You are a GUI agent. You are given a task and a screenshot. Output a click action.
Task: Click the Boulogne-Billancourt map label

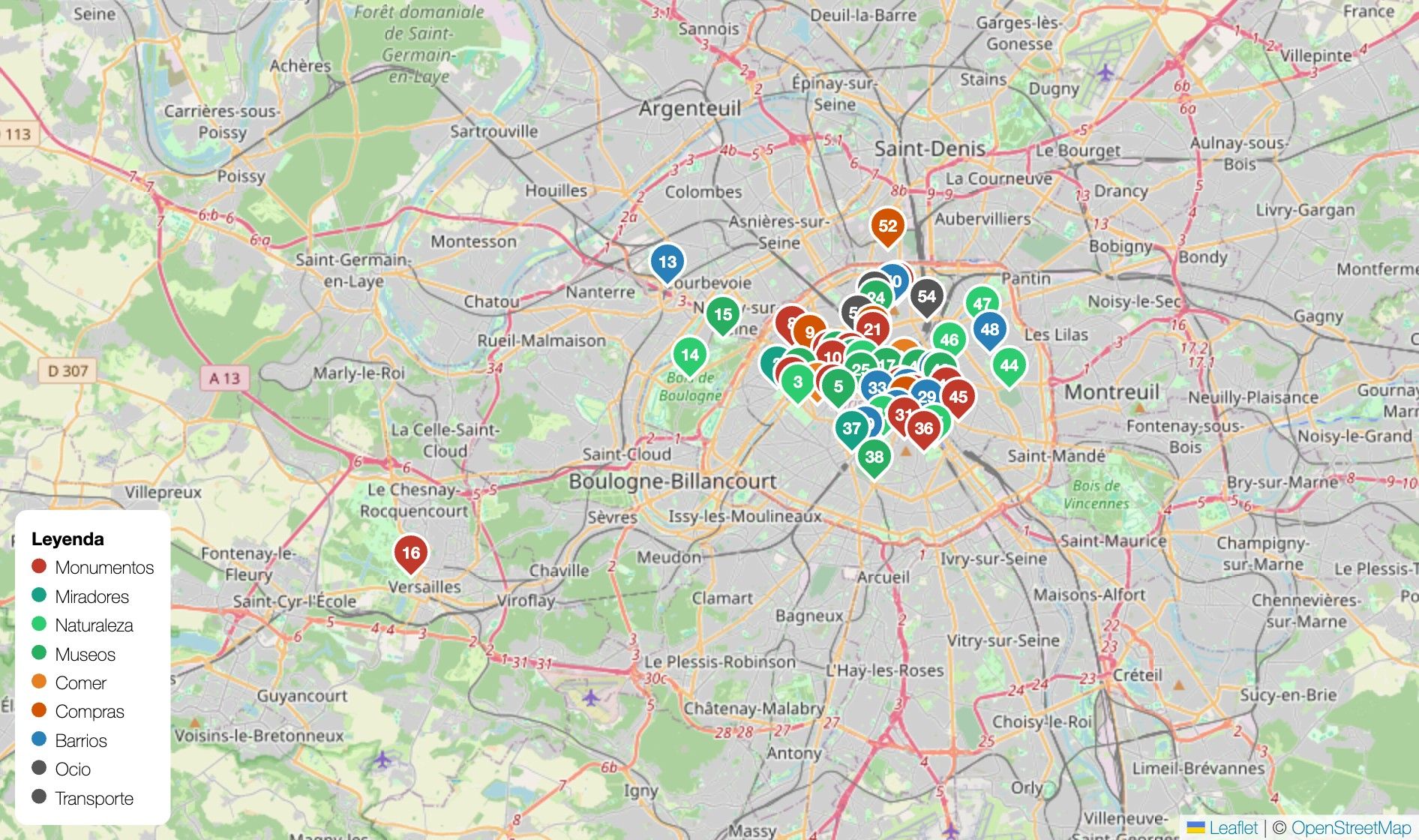[673, 481]
